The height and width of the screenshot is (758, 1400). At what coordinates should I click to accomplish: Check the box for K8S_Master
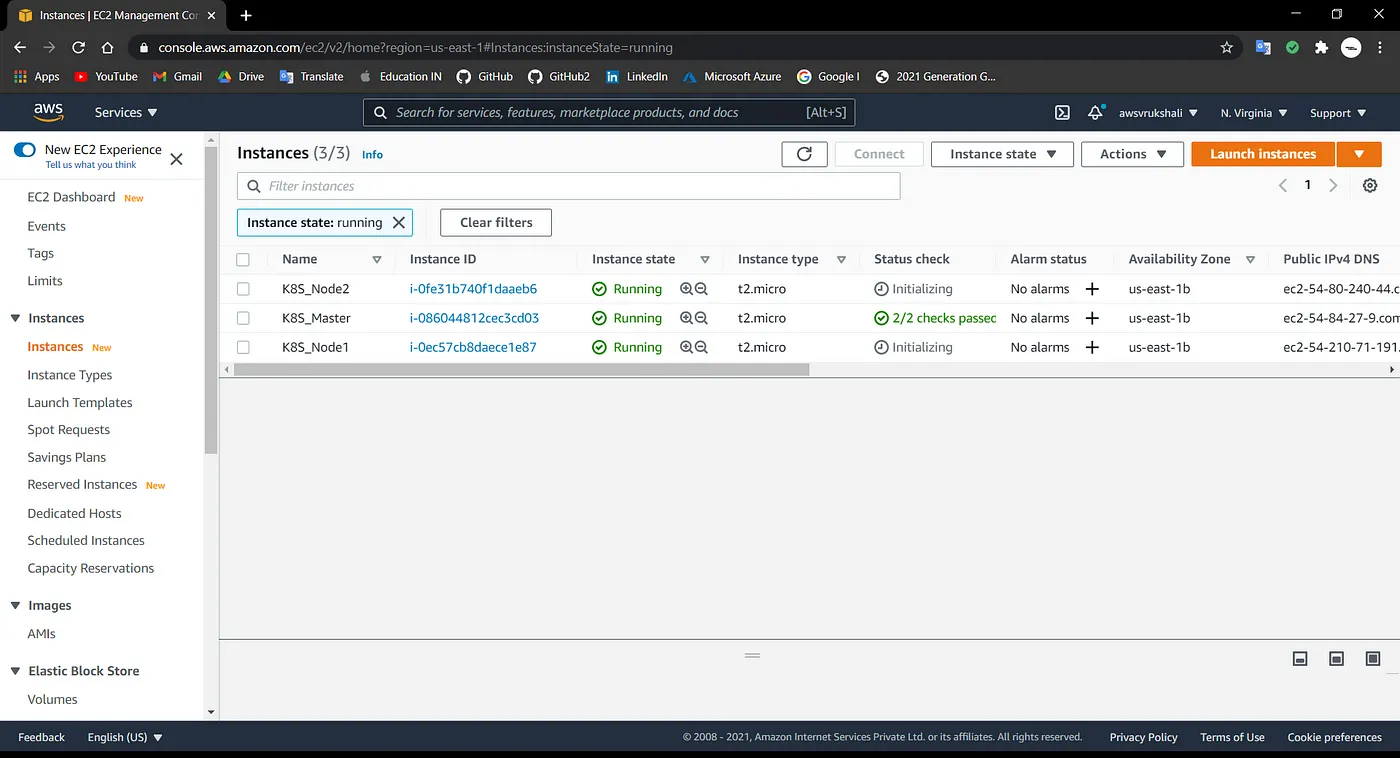click(243, 318)
